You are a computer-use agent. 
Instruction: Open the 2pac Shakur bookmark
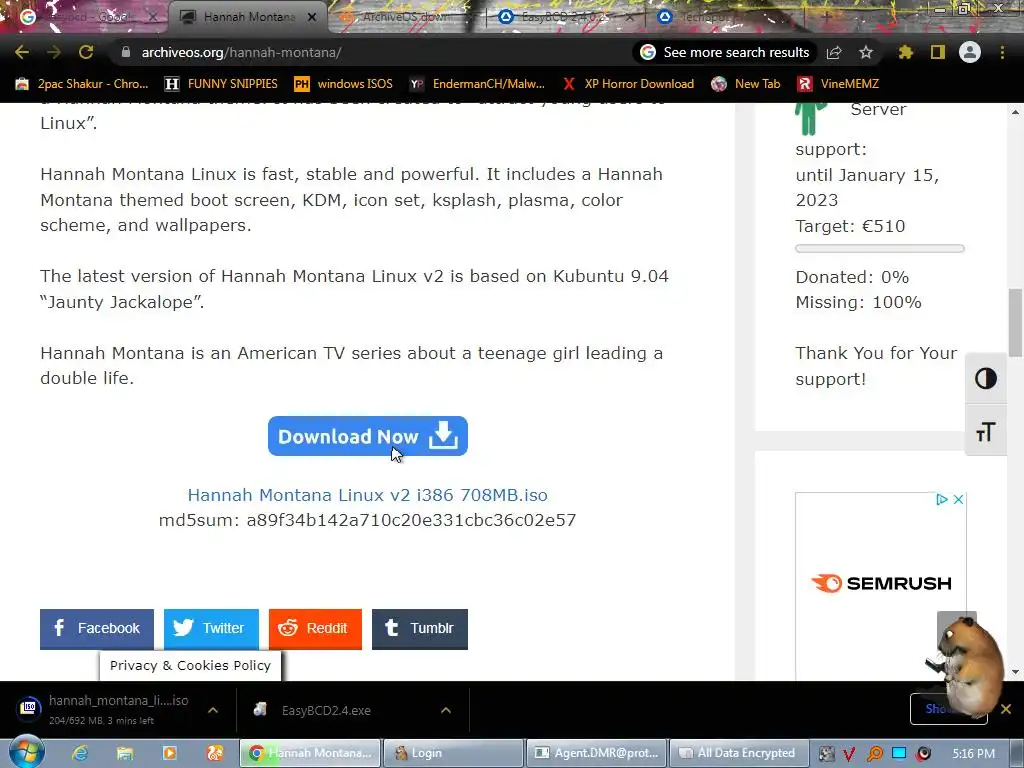(x=82, y=84)
